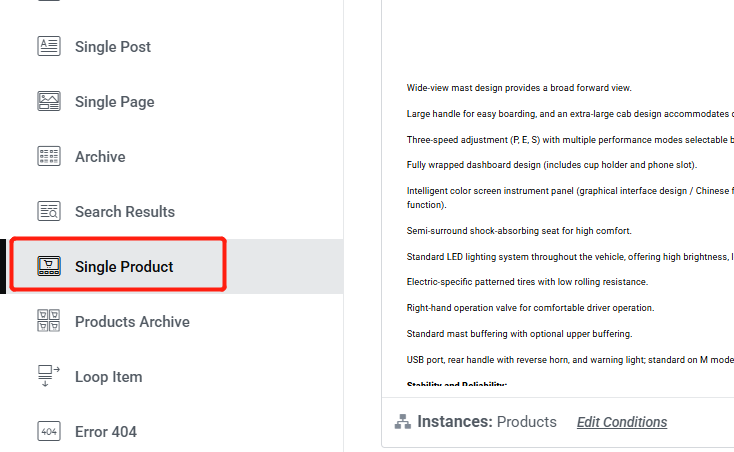Viewport: 734px width, 452px height.
Task: Click the Instances: Products label
Action: coord(487,422)
